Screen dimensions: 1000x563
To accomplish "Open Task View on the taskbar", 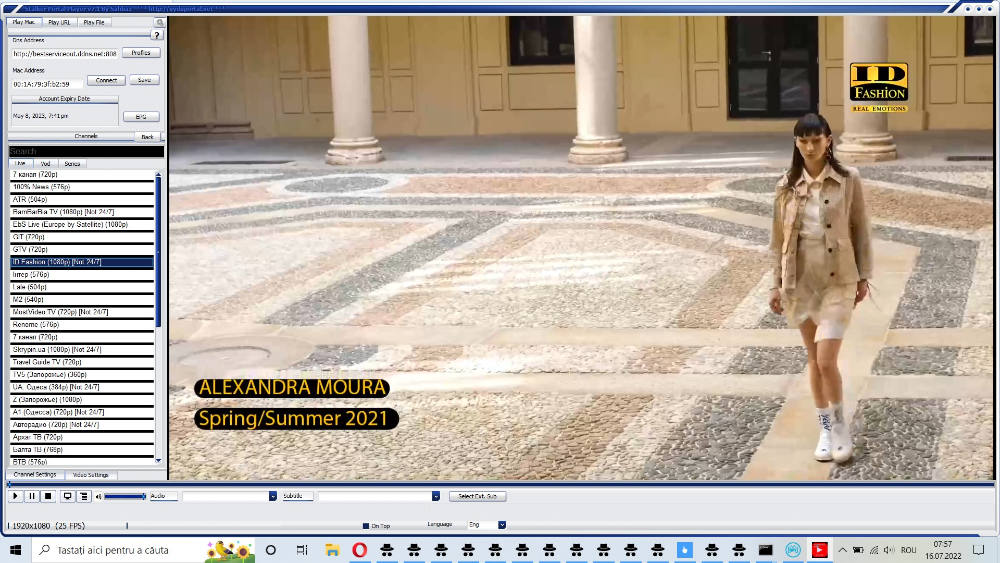I will tap(302, 550).
